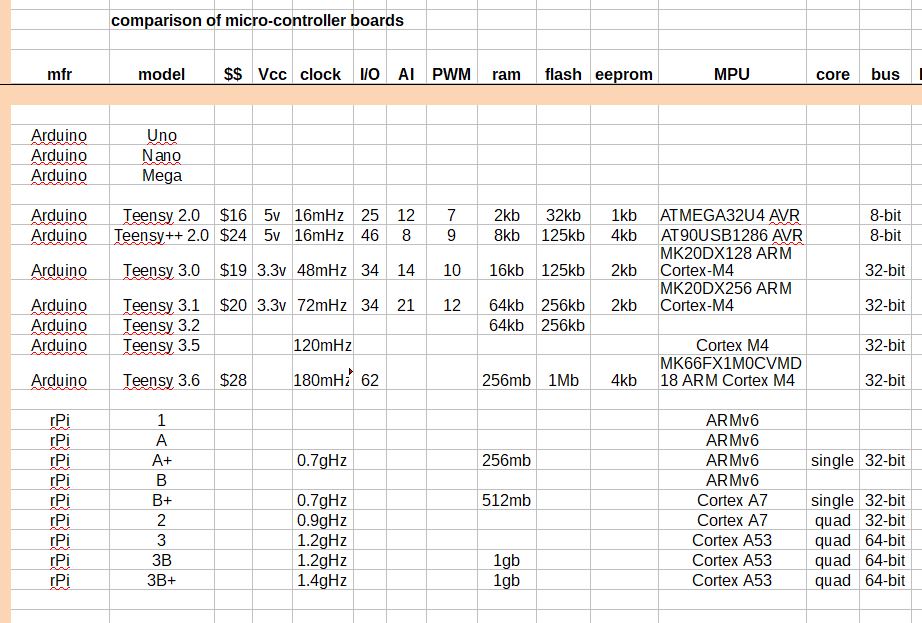Select the 'AT90USB1286 AVR' MPU cell

[x=731, y=236]
